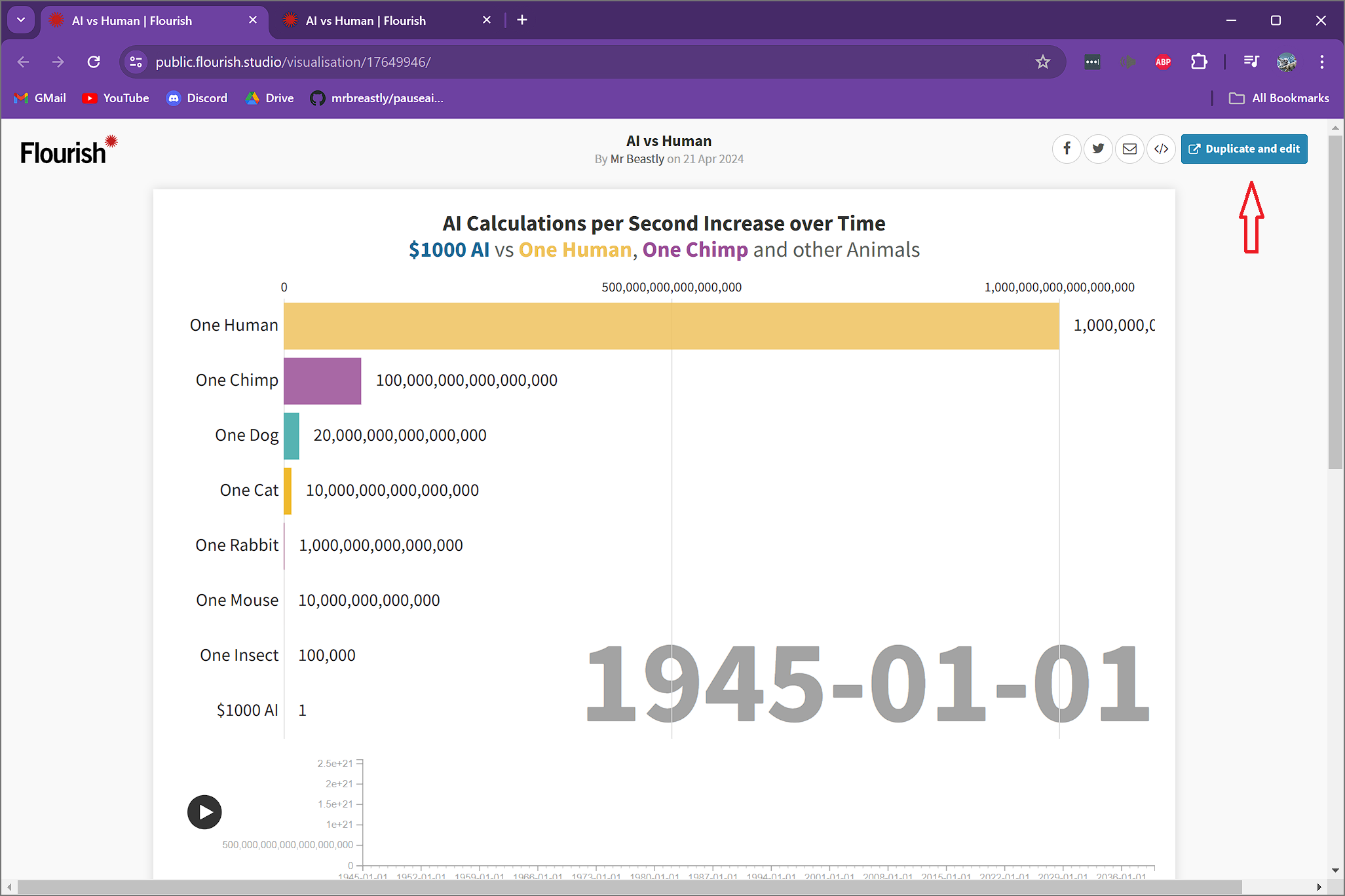Image resolution: width=1345 pixels, height=896 pixels.
Task: Share the visualisation via the email icon
Action: coord(1129,149)
